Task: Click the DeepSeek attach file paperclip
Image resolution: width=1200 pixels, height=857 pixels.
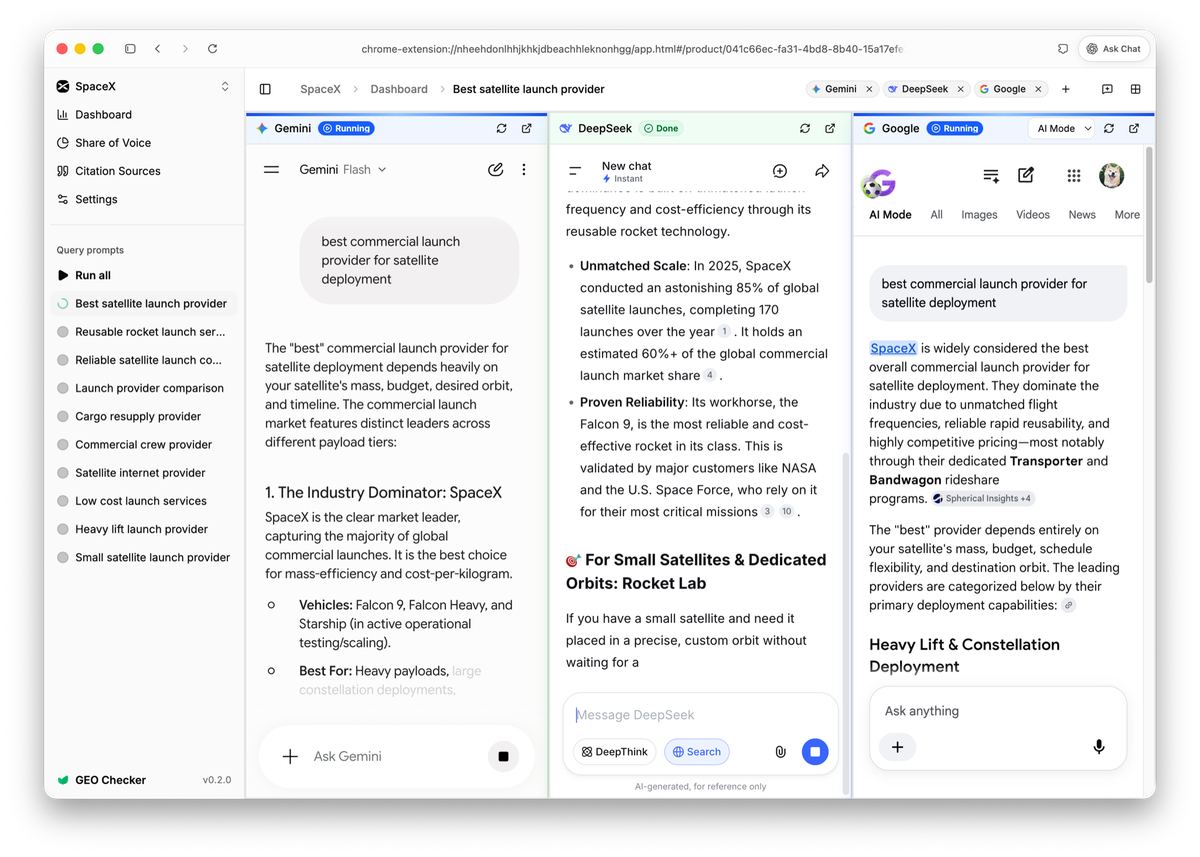Action: [x=780, y=752]
